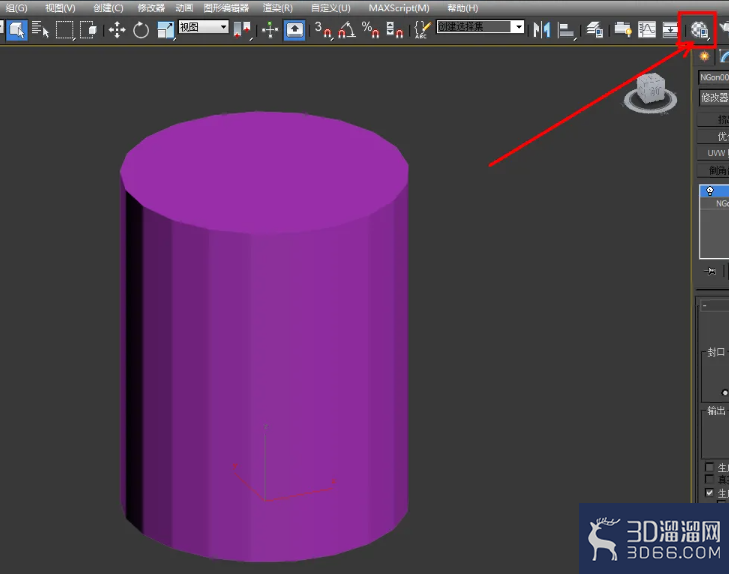Enable the first unchecked option checkbox
729x574 pixels.
coord(709,467)
